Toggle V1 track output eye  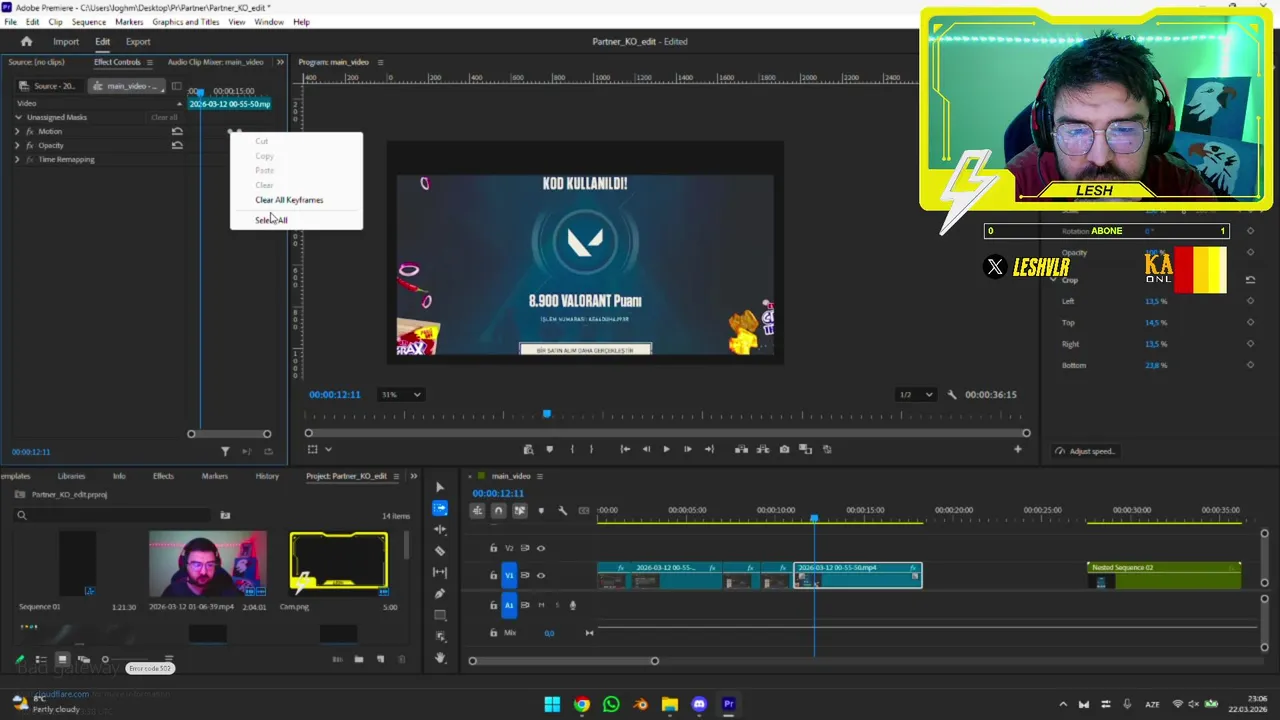[x=541, y=575]
